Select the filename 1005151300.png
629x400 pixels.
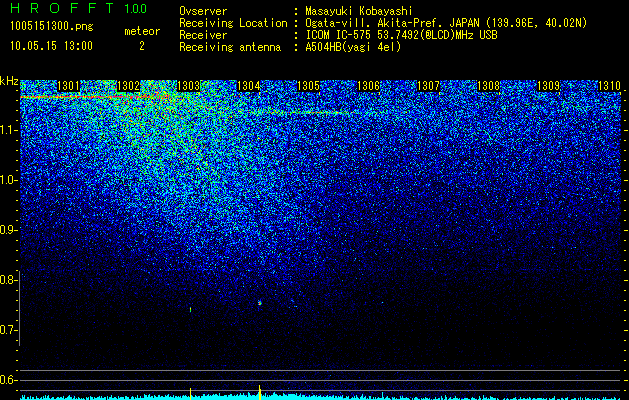tap(52, 27)
